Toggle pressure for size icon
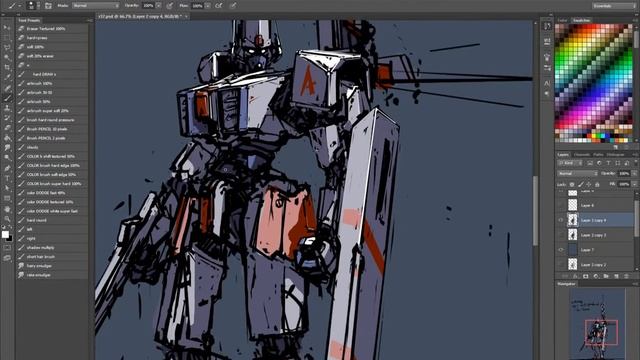The height and width of the screenshot is (360, 640). tap(233, 6)
